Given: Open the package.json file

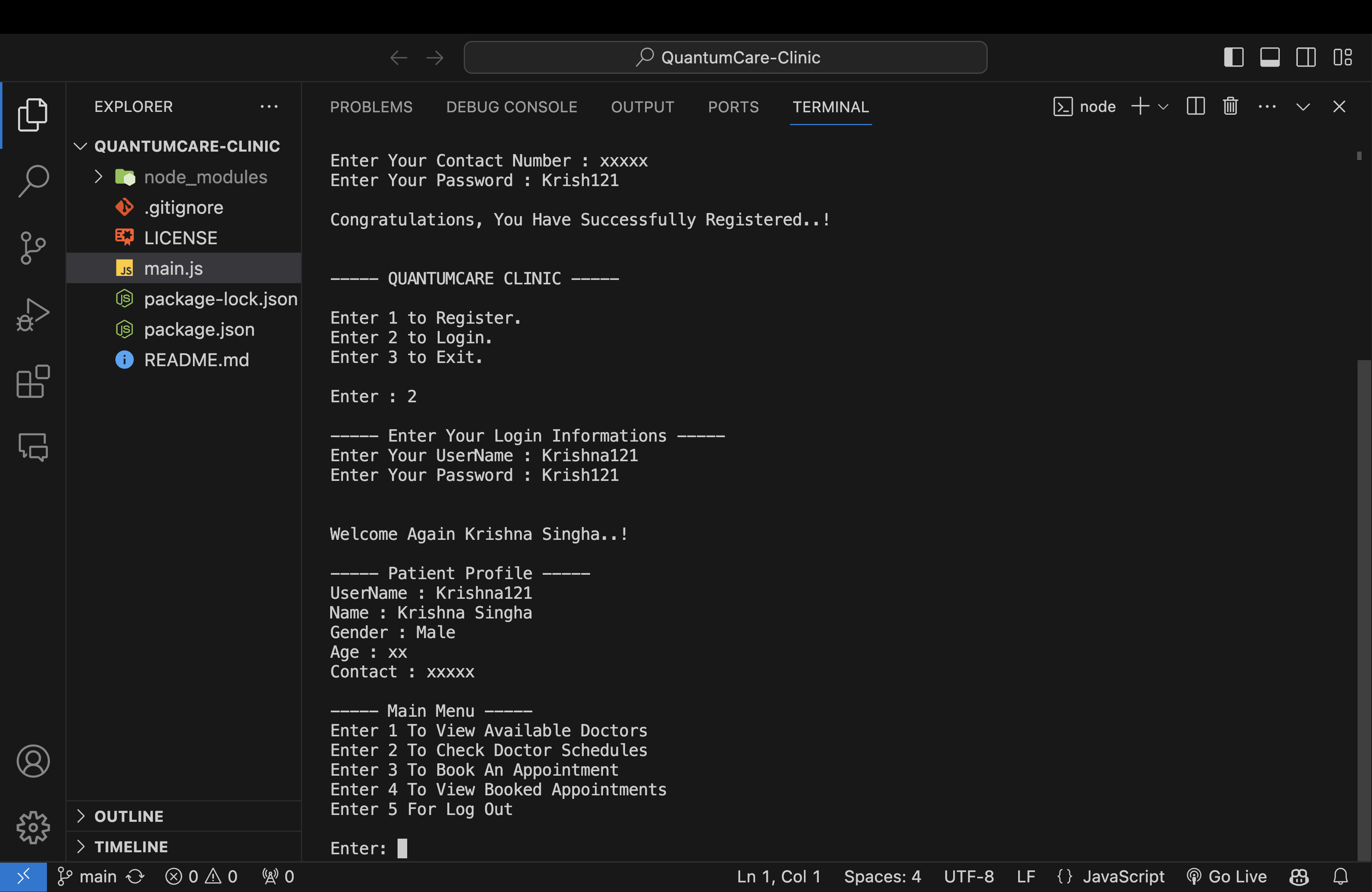Looking at the screenshot, I should pos(199,330).
